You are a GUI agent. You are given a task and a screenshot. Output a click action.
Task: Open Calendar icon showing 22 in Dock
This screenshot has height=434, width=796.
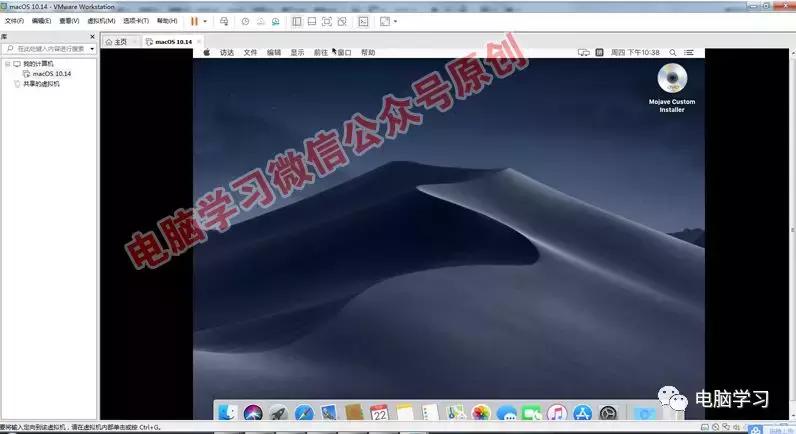point(379,414)
